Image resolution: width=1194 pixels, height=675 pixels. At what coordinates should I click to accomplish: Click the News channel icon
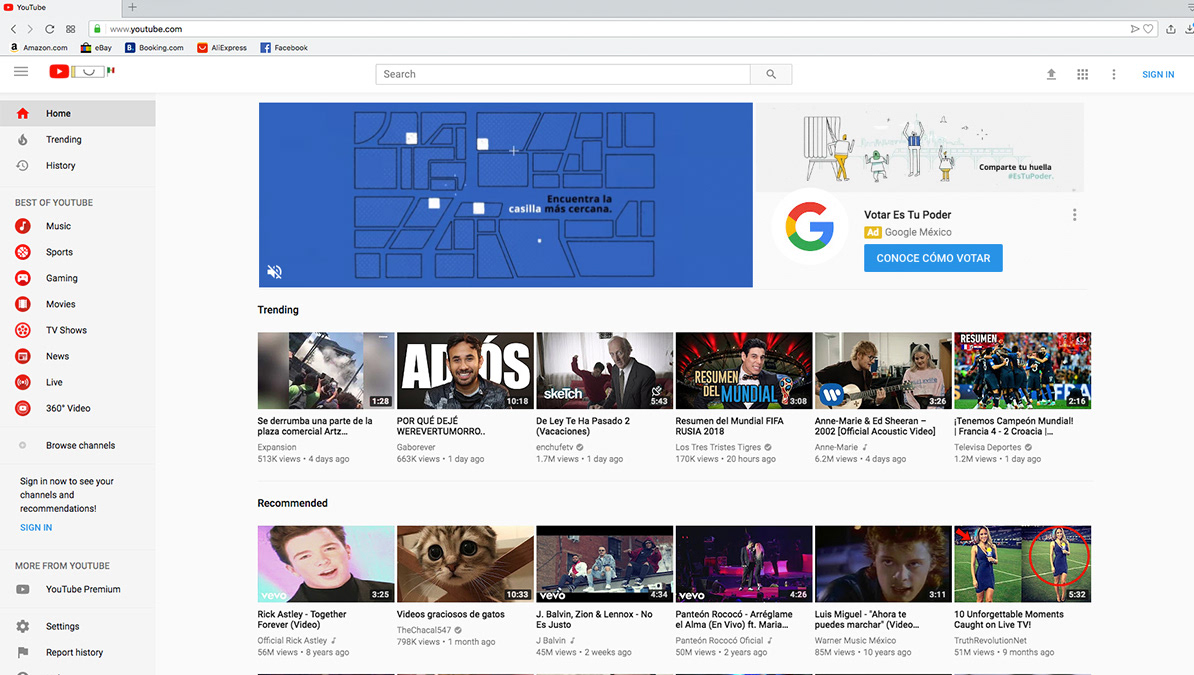tap(23, 356)
